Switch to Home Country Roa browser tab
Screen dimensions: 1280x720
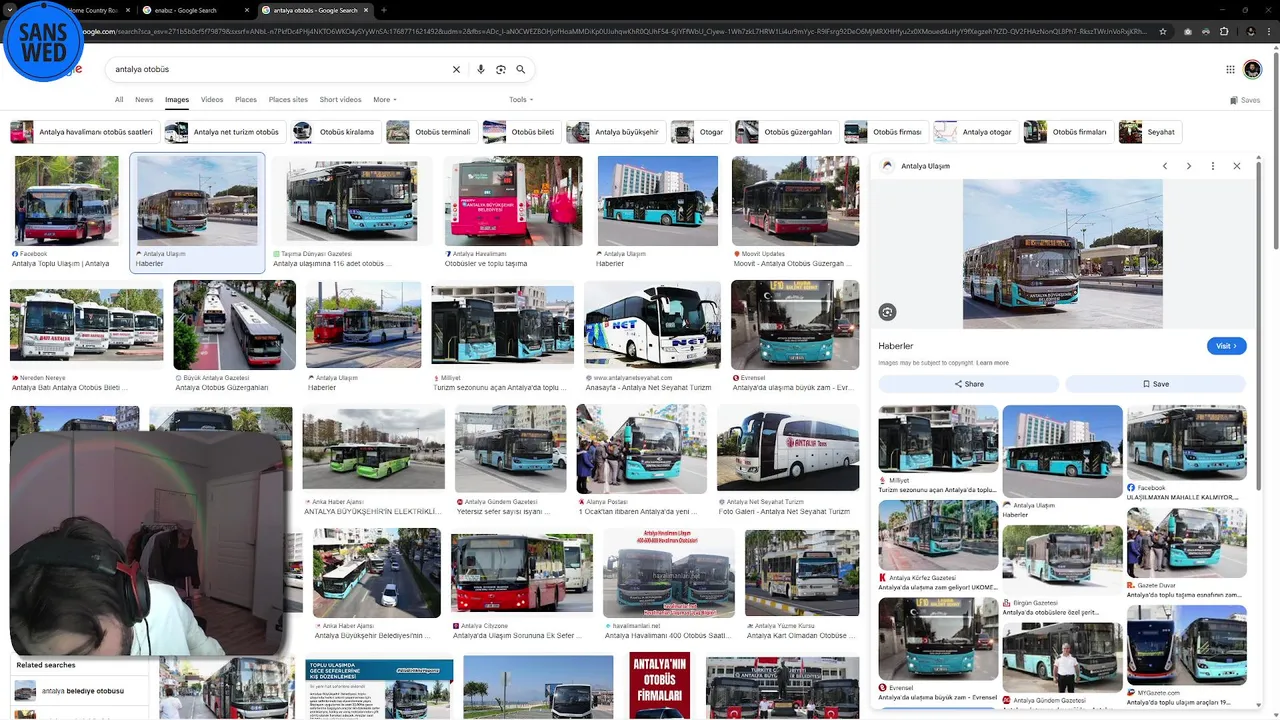[92, 10]
